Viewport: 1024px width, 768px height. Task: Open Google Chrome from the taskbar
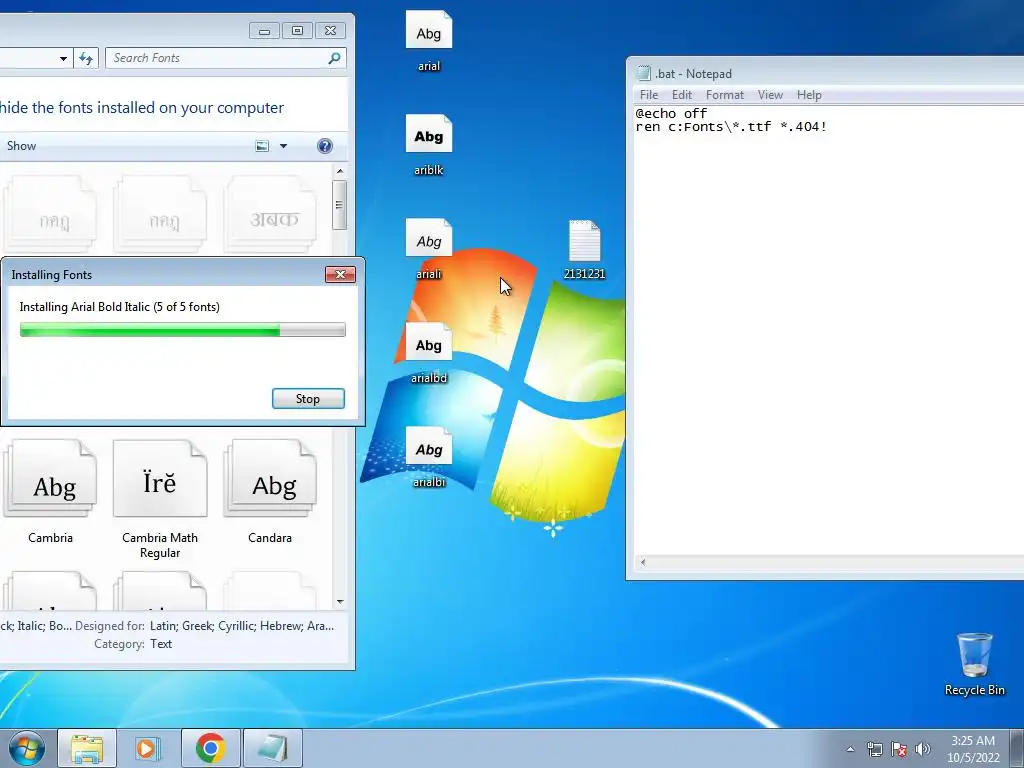coord(210,748)
